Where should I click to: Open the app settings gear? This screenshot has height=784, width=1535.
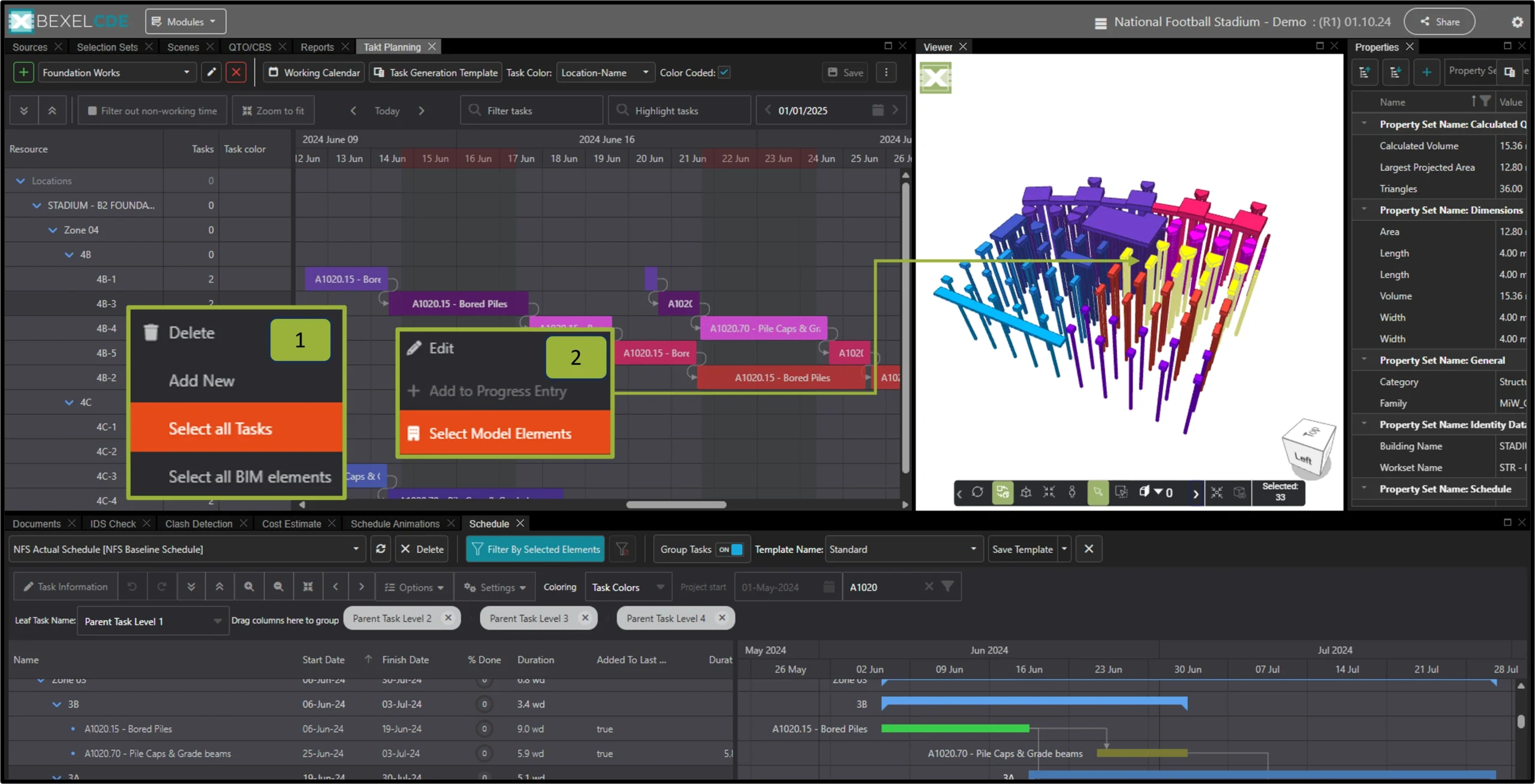(1517, 22)
